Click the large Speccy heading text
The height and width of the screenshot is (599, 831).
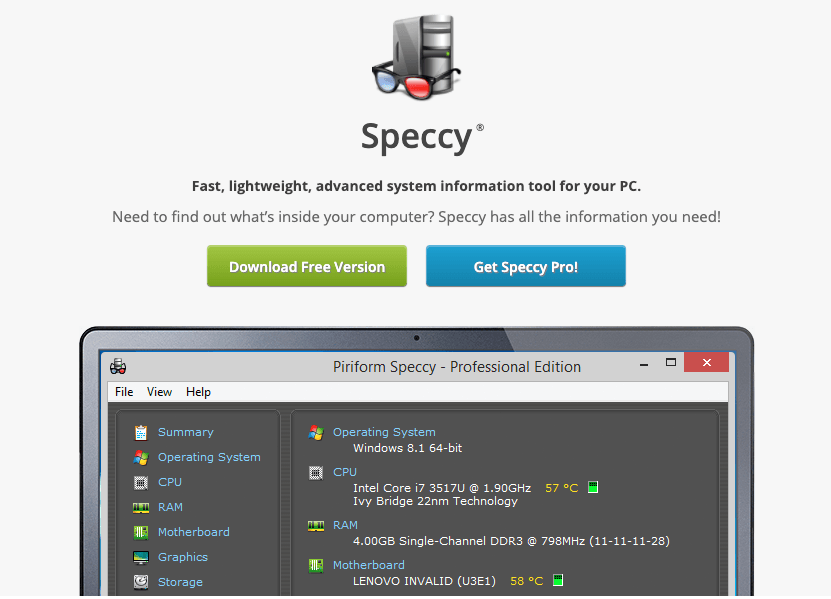pyautogui.click(x=417, y=137)
